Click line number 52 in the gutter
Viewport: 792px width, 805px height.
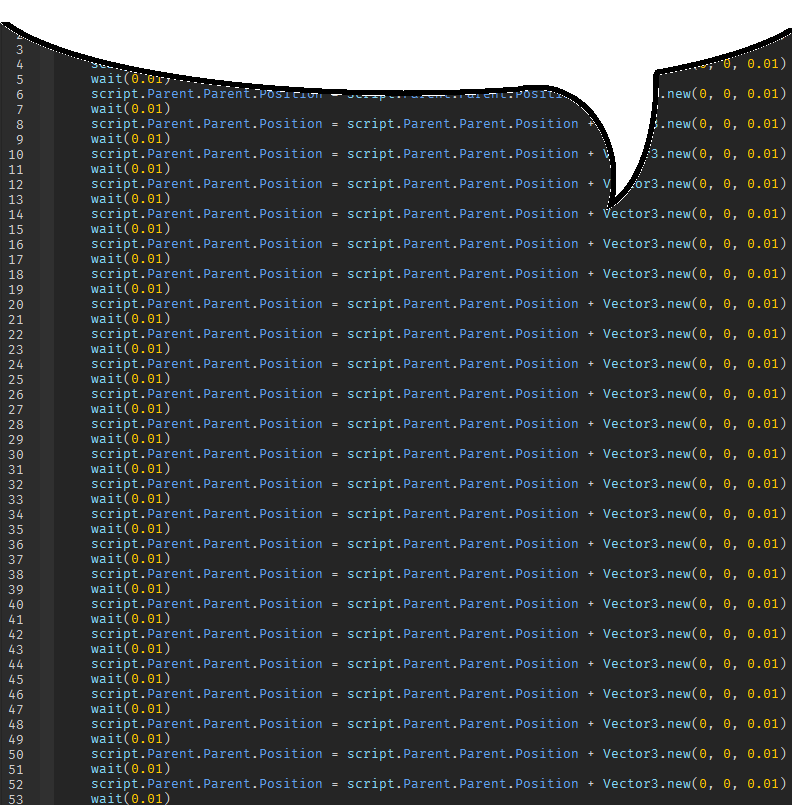click(x=19, y=784)
